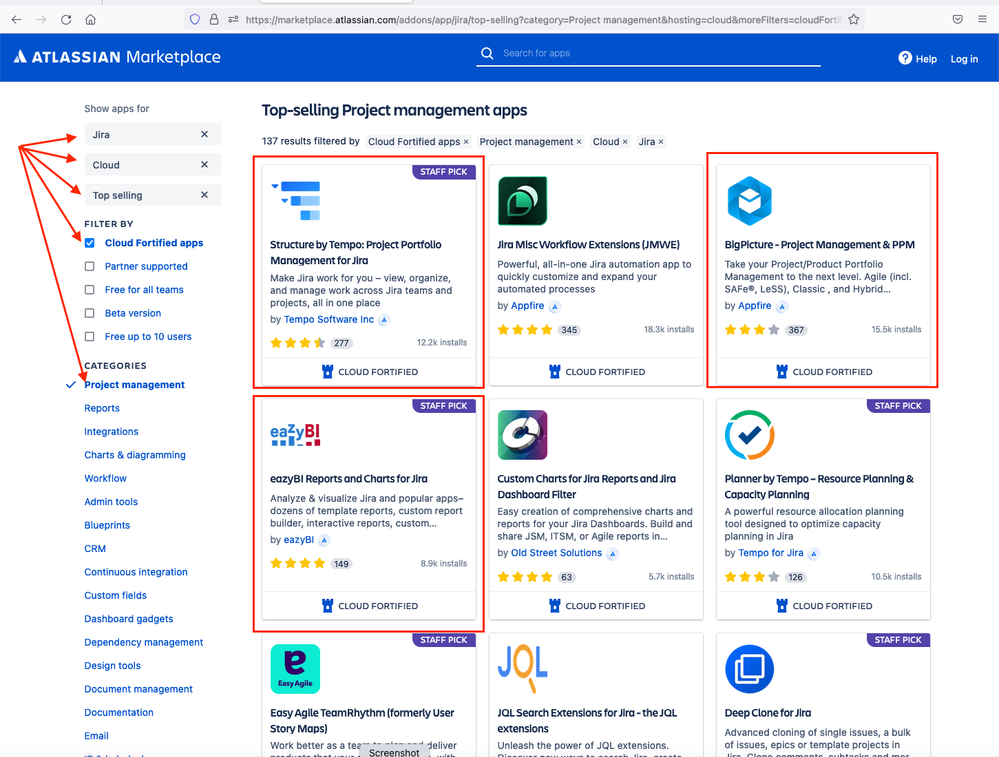This screenshot has height=757, width=999.
Task: Open BigPicture hexagon app icon
Action: tap(749, 201)
